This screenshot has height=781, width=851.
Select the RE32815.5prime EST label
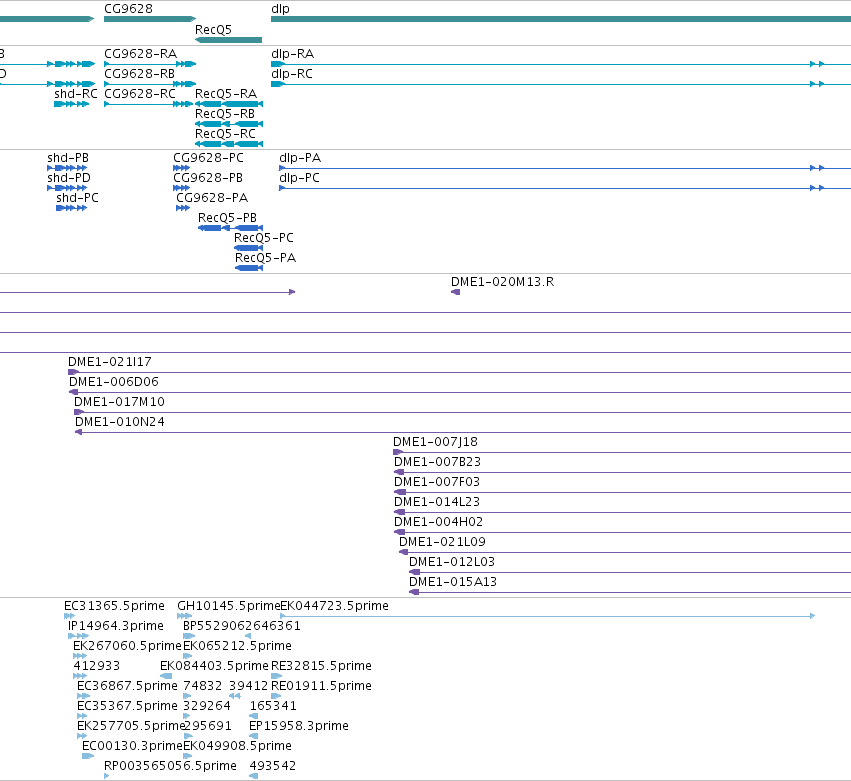coord(321,666)
